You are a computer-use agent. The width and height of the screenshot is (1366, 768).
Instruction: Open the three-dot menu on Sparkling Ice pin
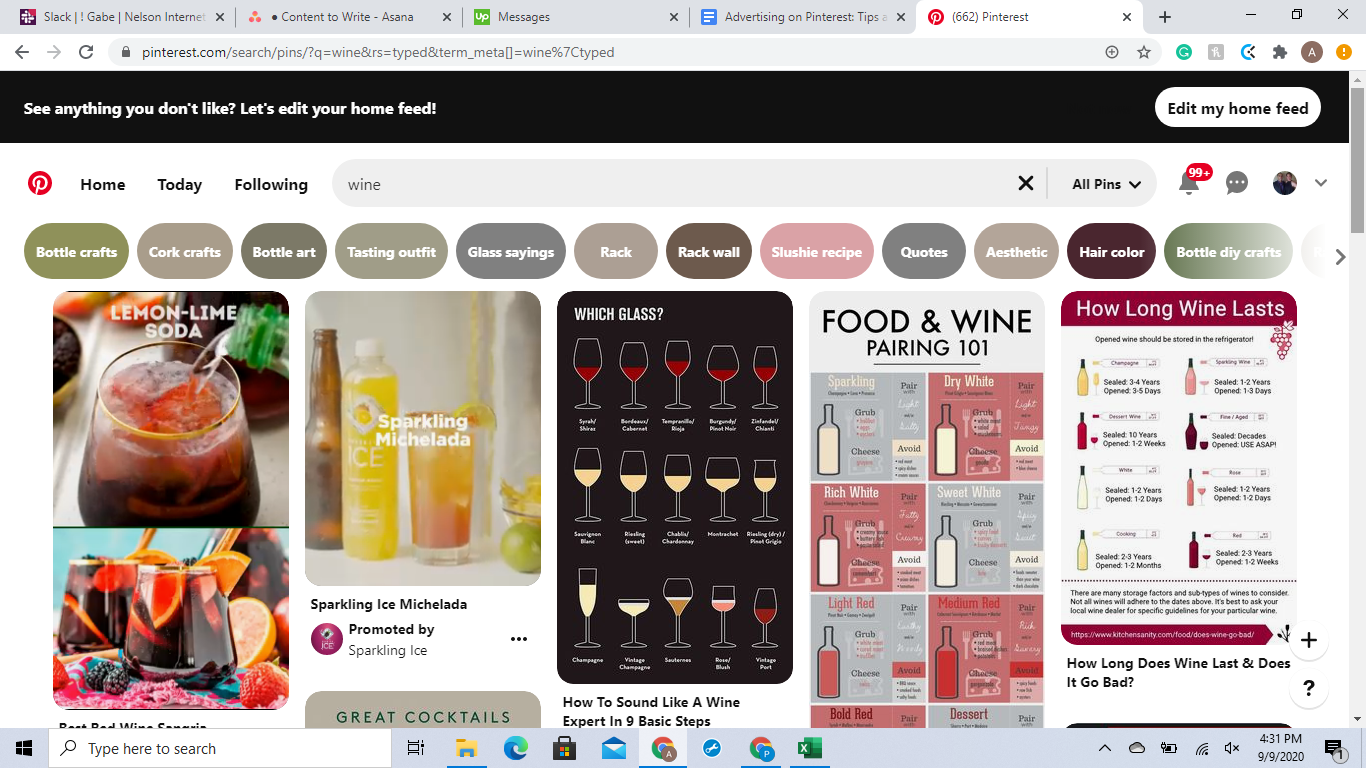tap(519, 640)
